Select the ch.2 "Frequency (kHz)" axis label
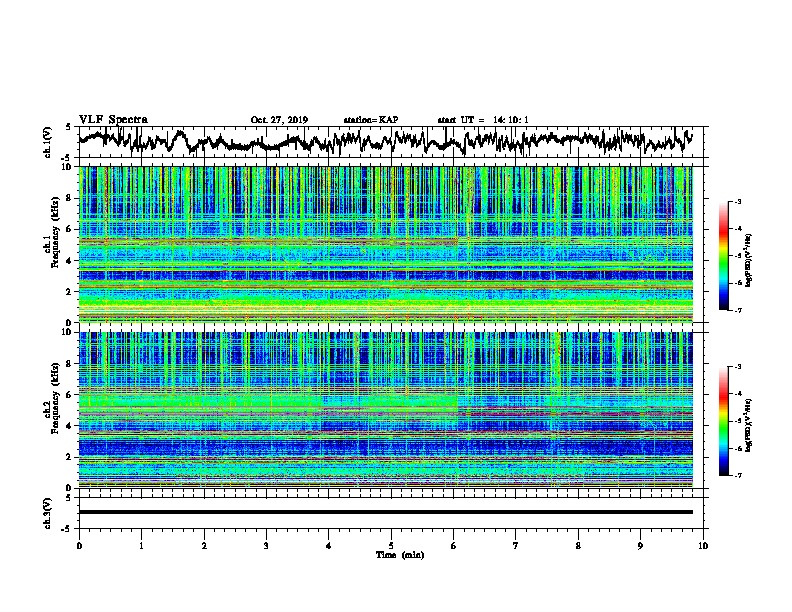The height and width of the screenshot is (612, 792). pyautogui.click(x=56, y=397)
